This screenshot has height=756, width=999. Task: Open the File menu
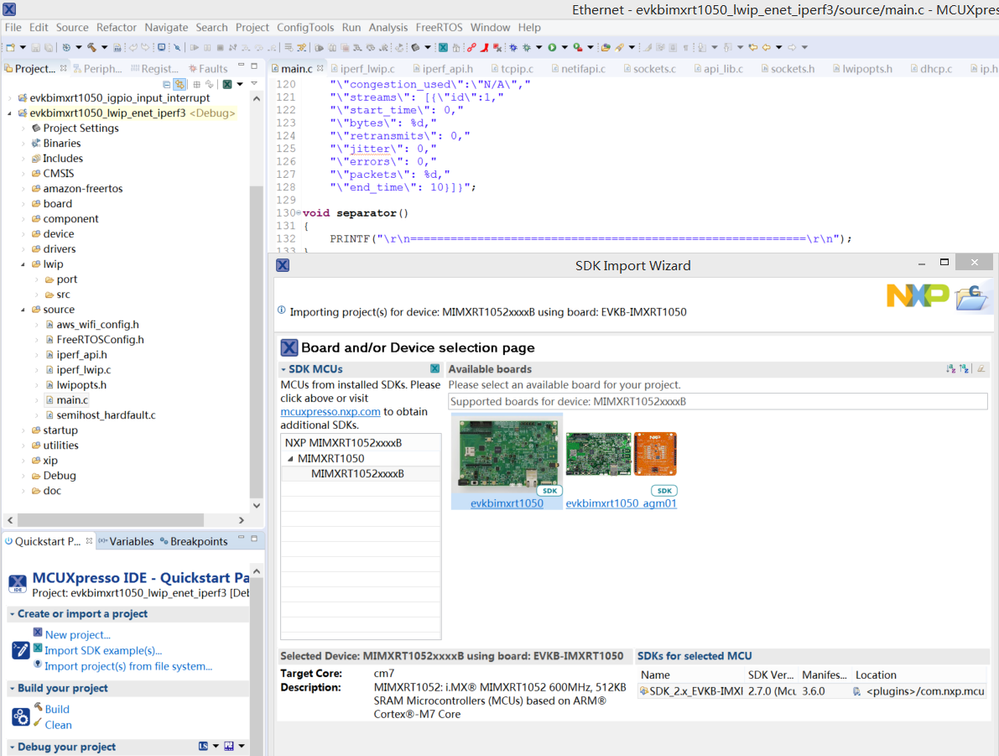(13, 27)
